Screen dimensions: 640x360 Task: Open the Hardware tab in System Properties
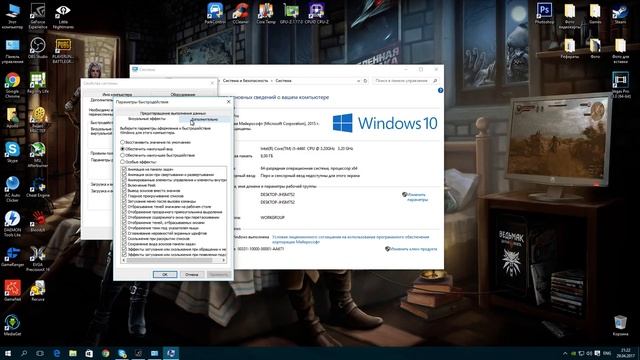point(182,94)
